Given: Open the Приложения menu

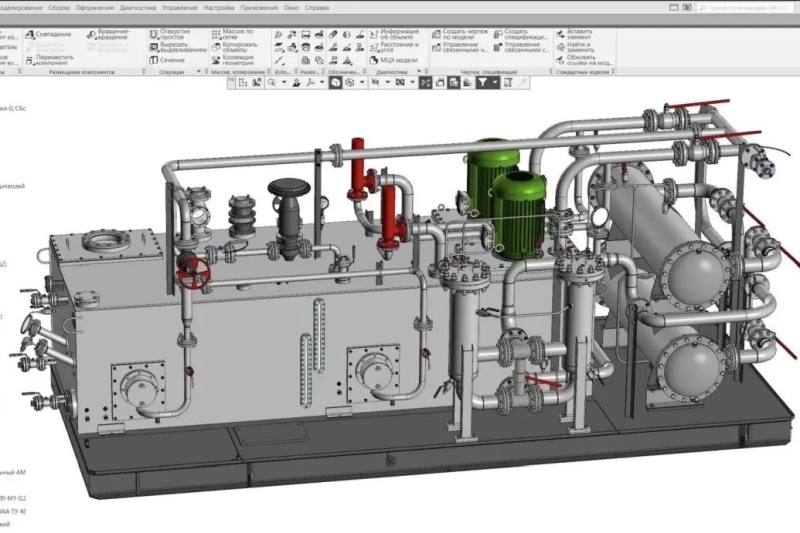Looking at the screenshot, I should (x=259, y=8).
